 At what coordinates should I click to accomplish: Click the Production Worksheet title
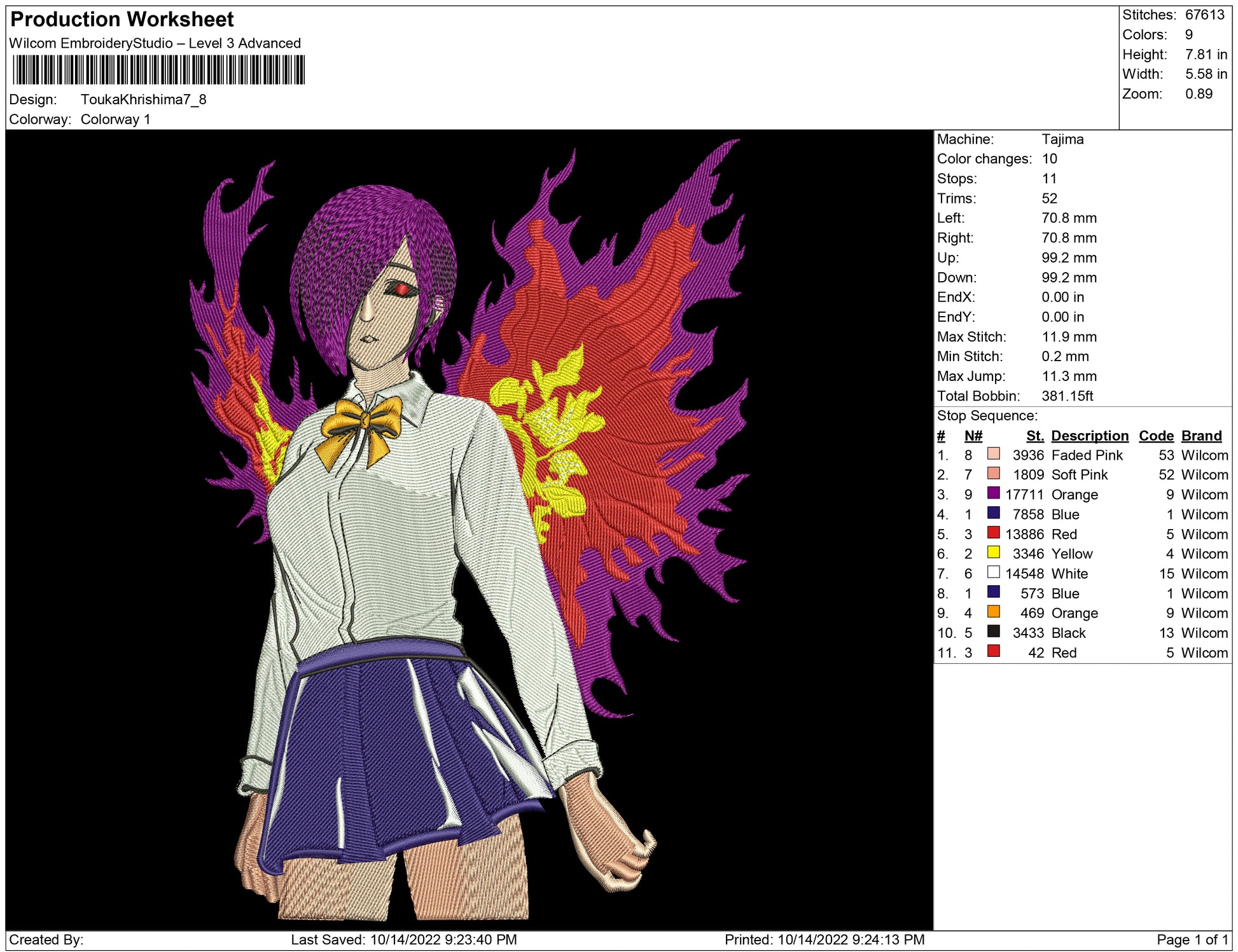pyautogui.click(x=122, y=20)
